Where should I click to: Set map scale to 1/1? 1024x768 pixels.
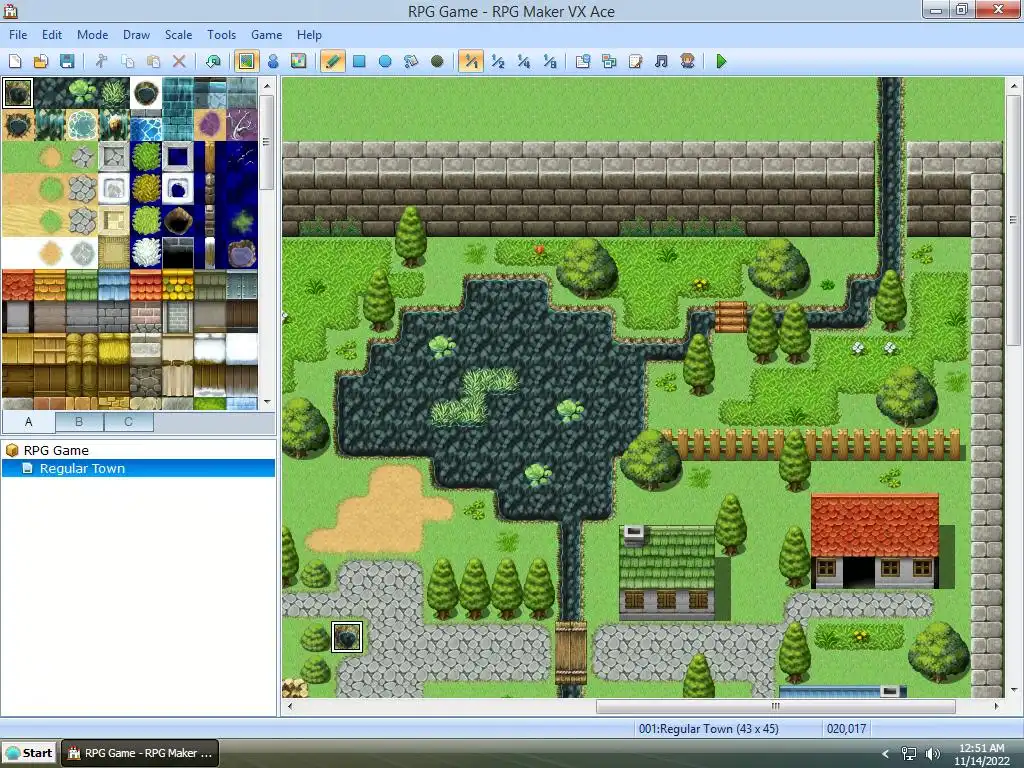click(x=471, y=61)
